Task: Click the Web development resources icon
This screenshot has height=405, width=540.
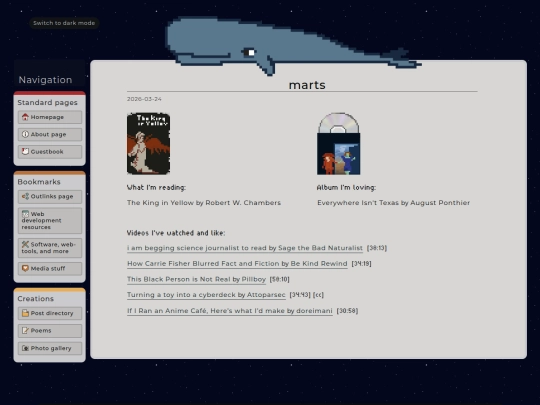Action: [x=25, y=214]
